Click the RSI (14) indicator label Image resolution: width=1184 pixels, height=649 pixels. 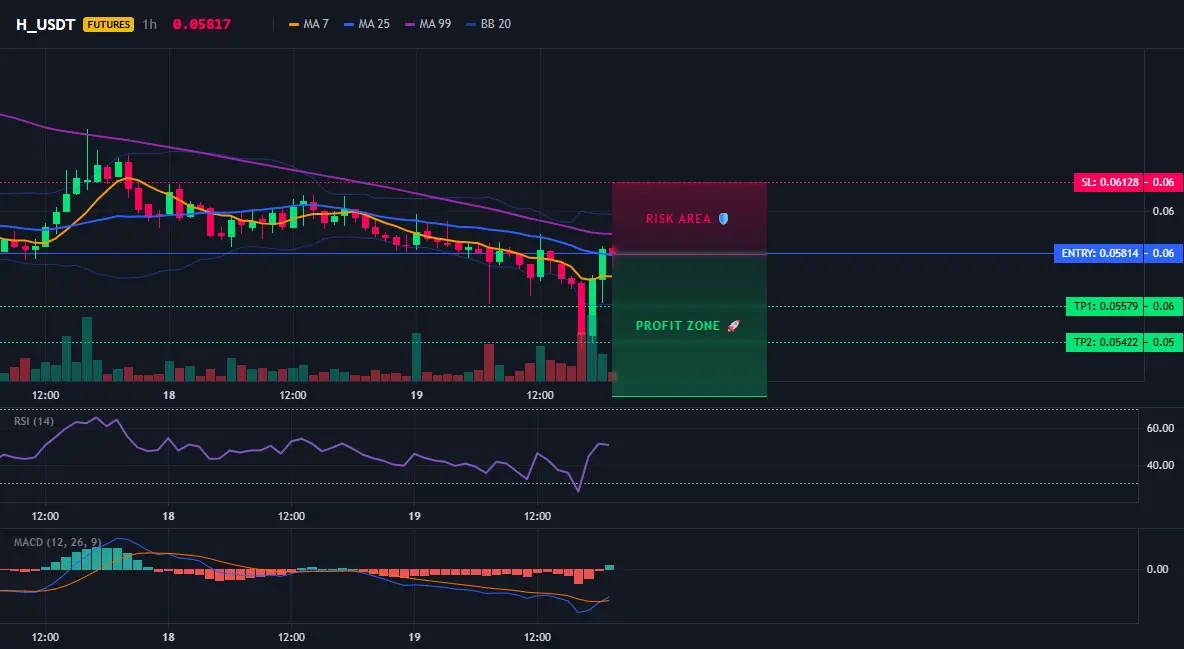pyautogui.click(x=34, y=421)
